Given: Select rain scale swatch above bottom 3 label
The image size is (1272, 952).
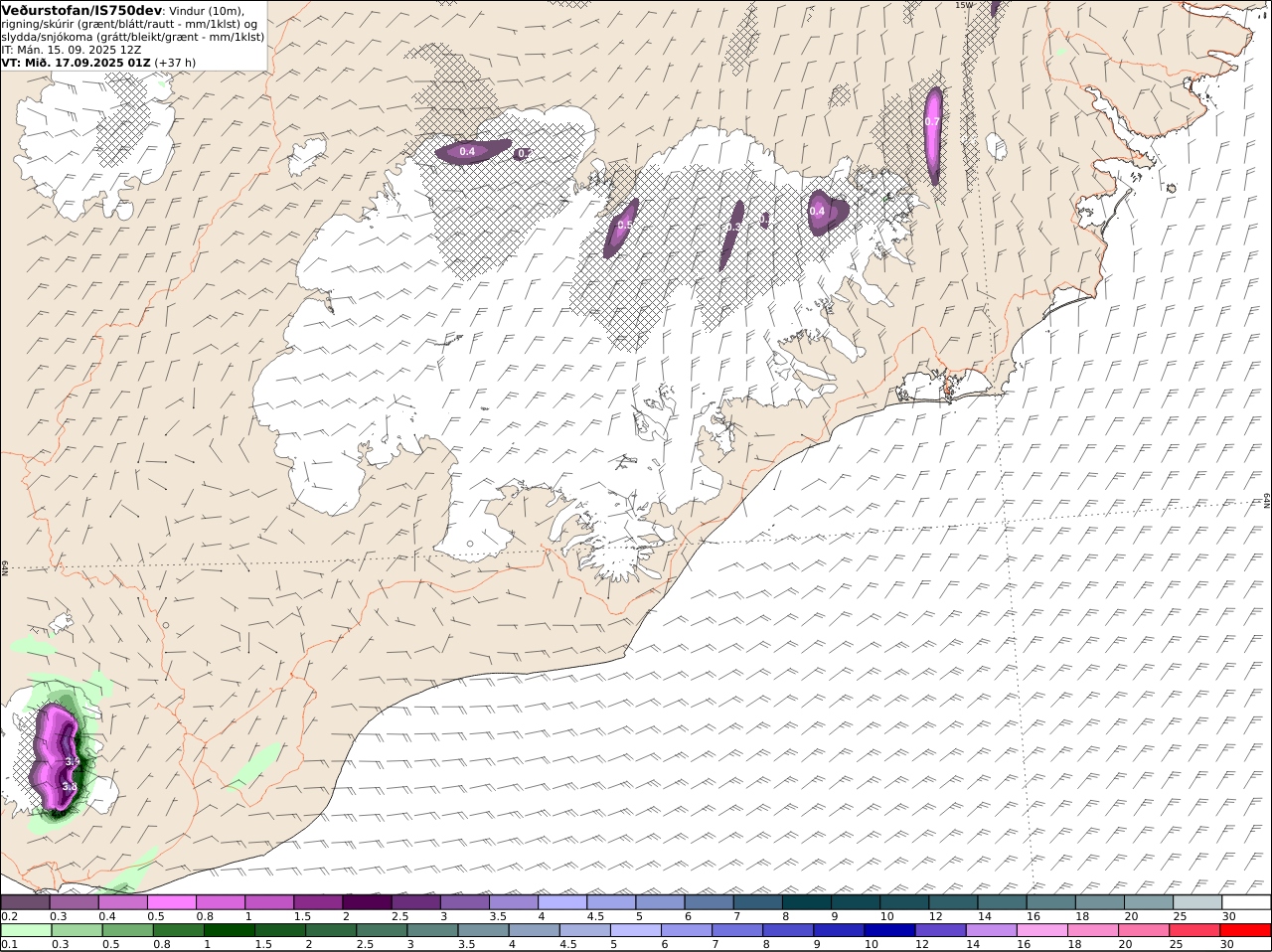Looking at the screenshot, I should tap(432, 930).
